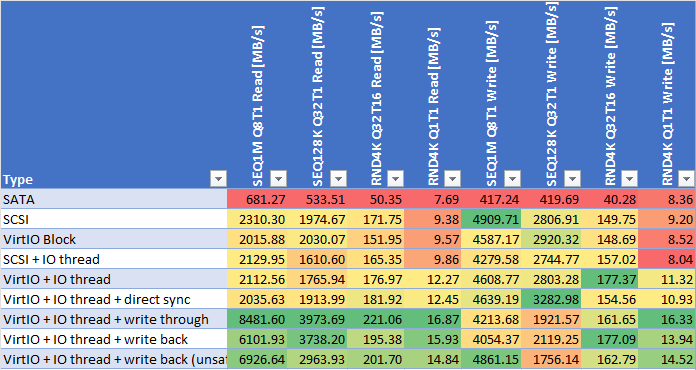
Task: Click cell with value 681.27
Action: click(x=257, y=199)
